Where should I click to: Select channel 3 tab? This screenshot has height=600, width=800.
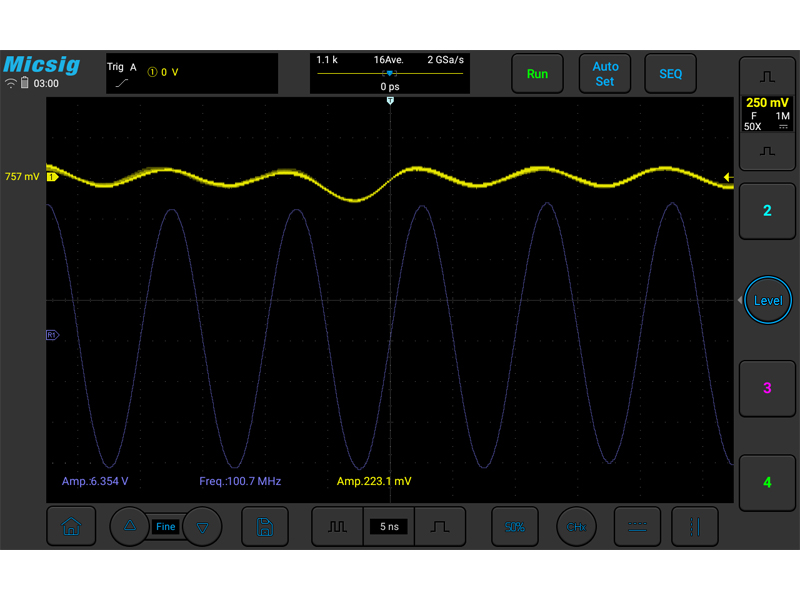(x=767, y=388)
